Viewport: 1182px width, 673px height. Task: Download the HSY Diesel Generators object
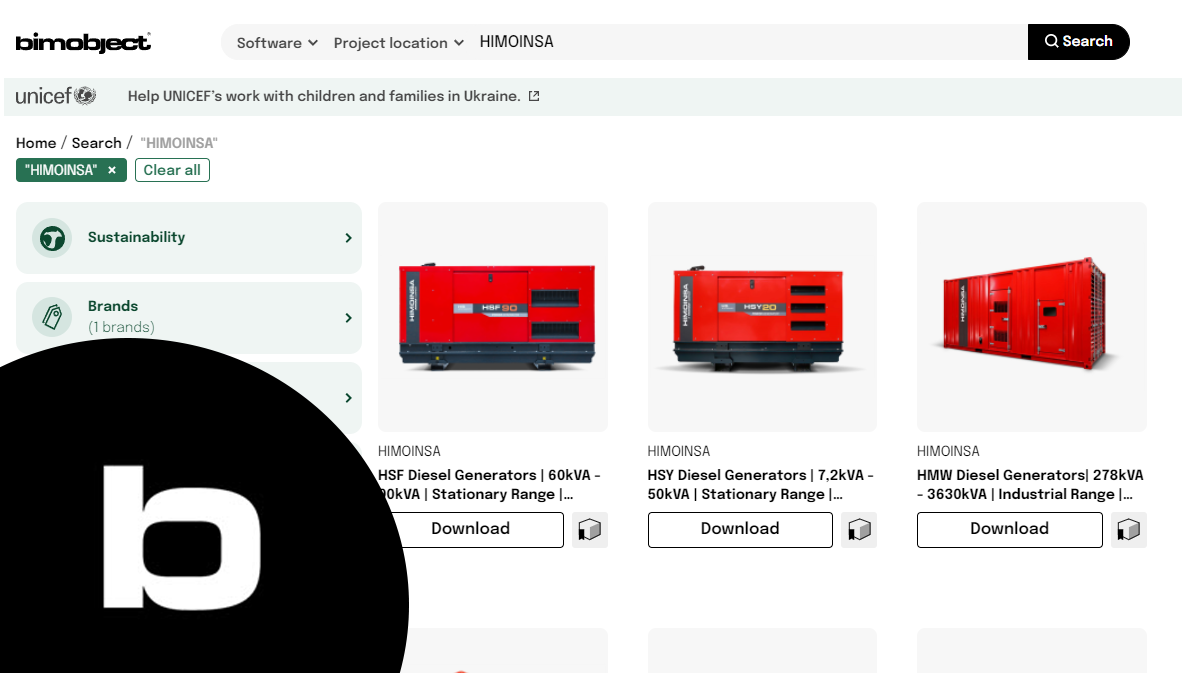(x=740, y=529)
